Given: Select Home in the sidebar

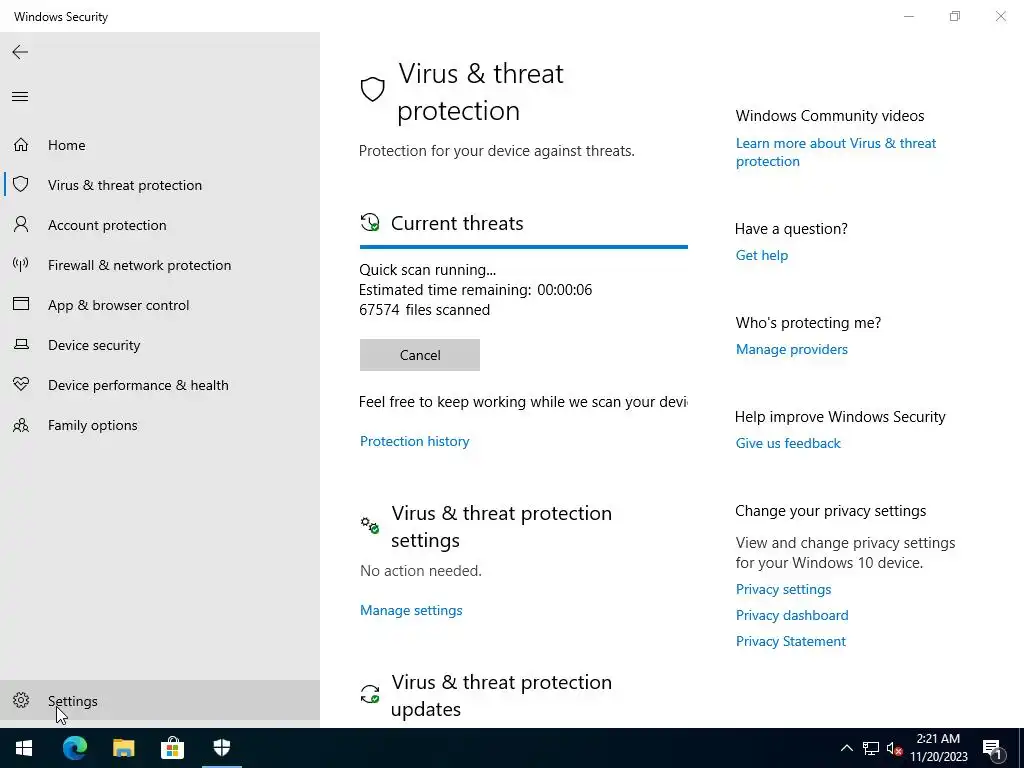Looking at the screenshot, I should tap(160, 145).
